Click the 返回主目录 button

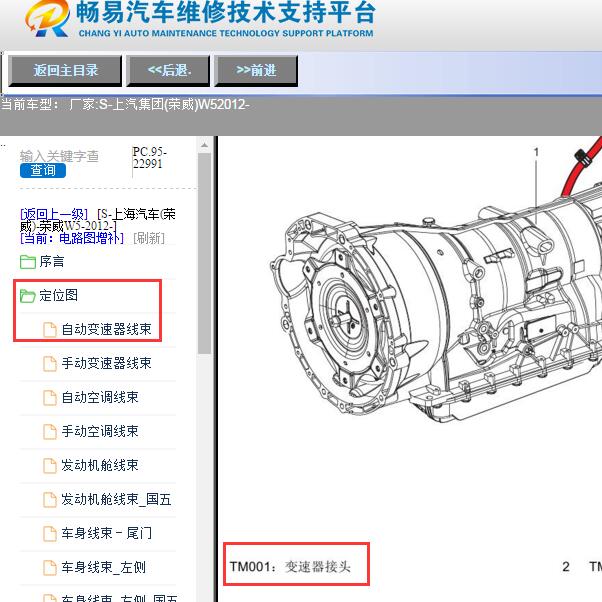click(x=65, y=70)
